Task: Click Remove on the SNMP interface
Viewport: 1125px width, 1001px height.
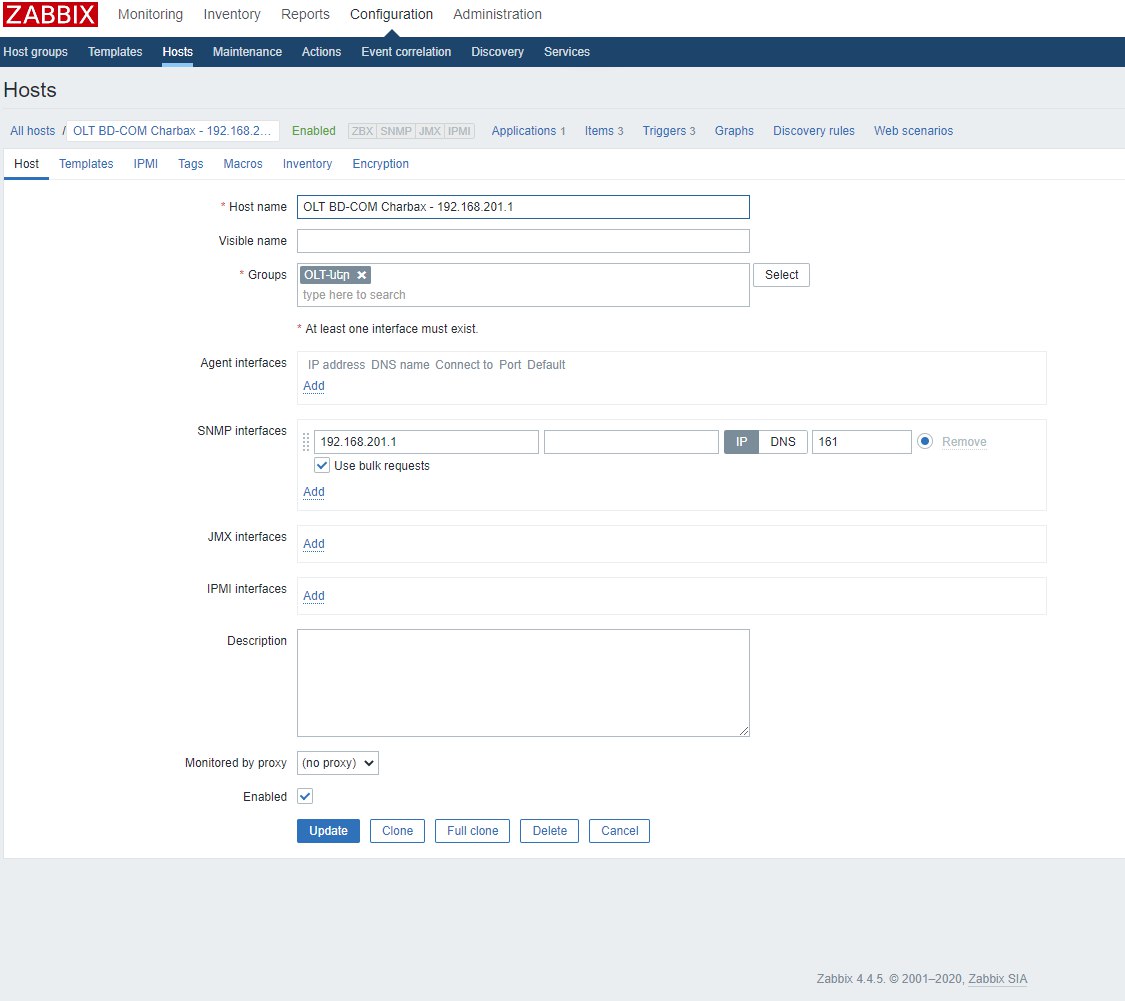Action: [964, 442]
